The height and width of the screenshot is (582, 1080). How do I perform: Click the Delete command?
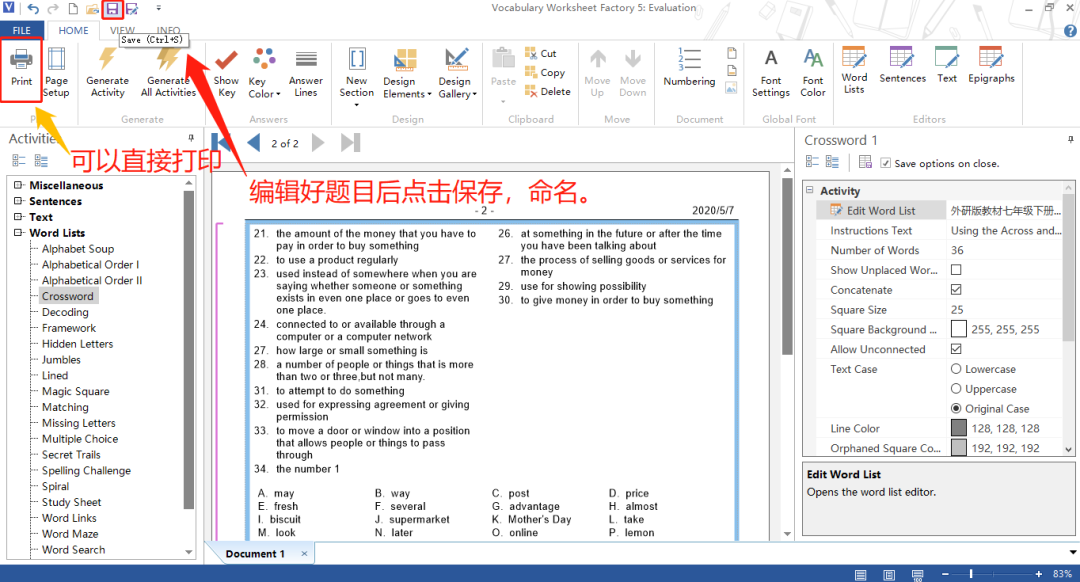click(x=548, y=91)
